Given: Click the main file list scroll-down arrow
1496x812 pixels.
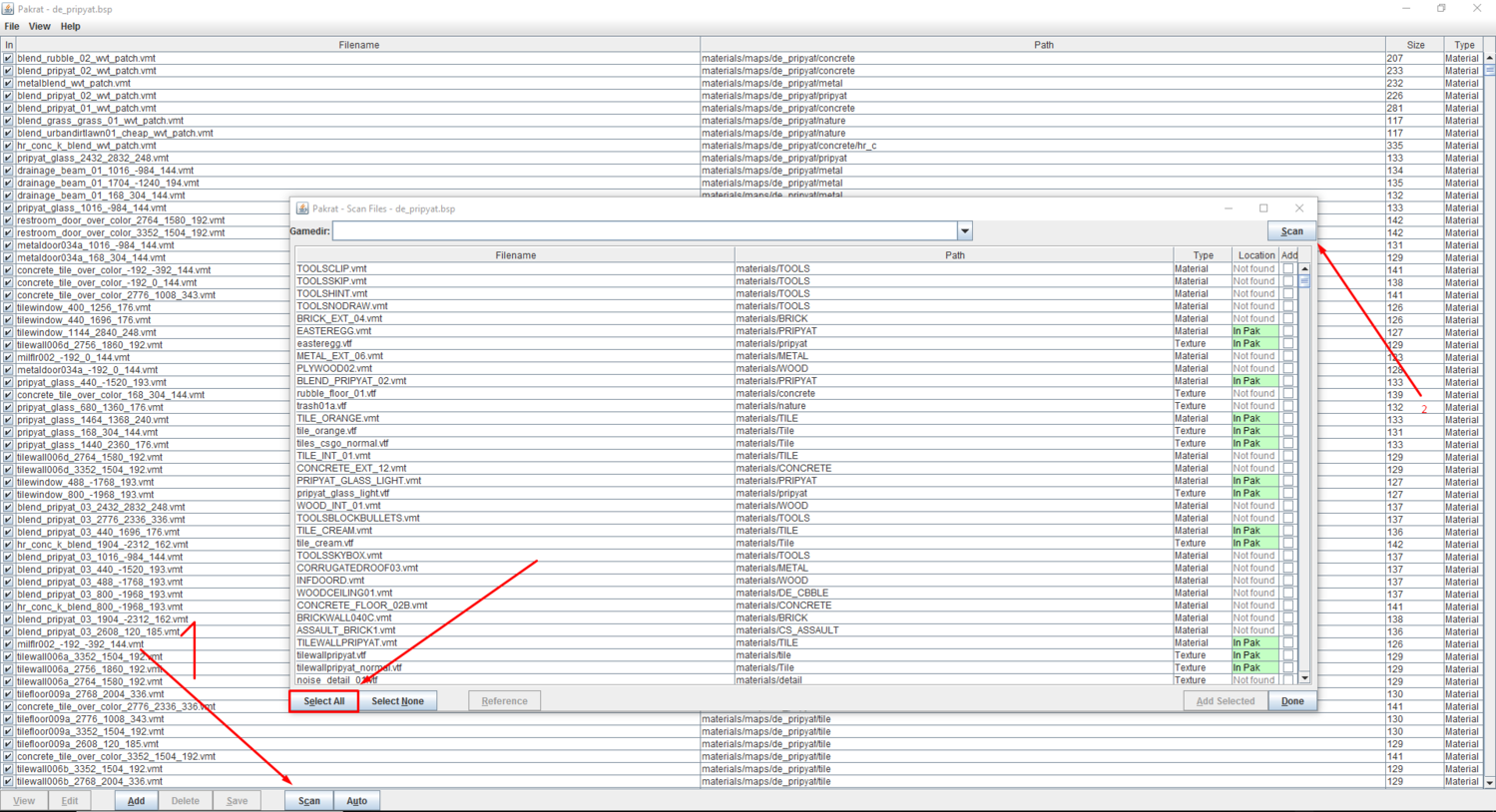Looking at the screenshot, I should pyautogui.click(x=1489, y=783).
